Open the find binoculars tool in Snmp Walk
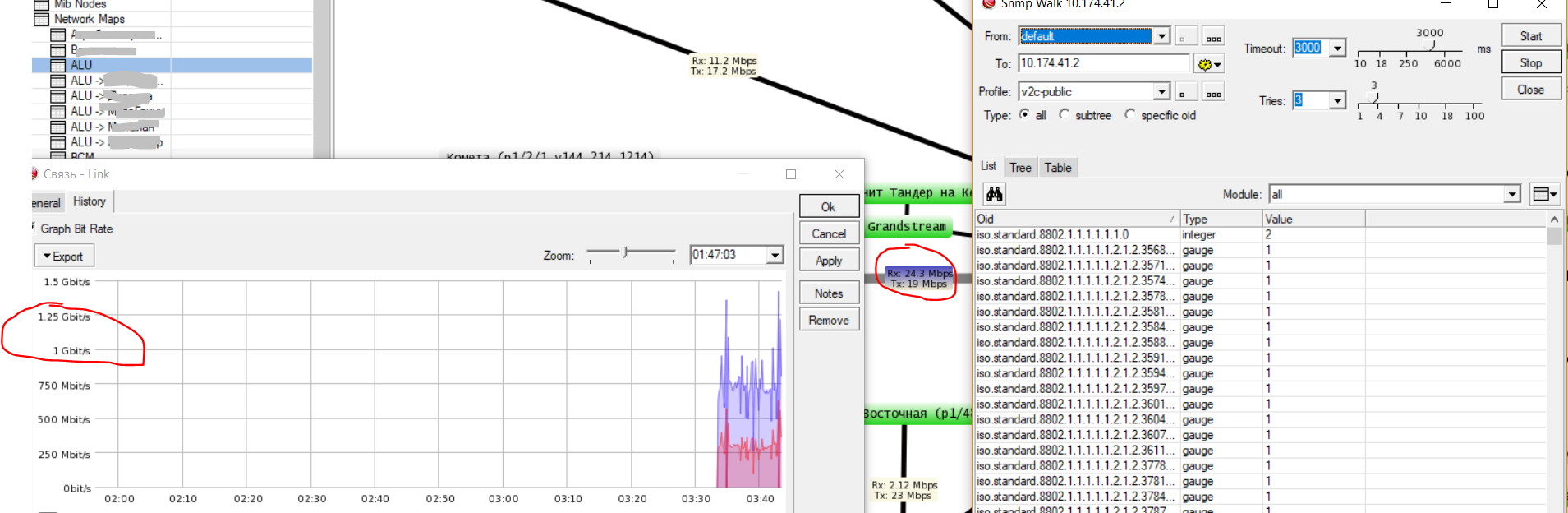The width and height of the screenshot is (1568, 513). point(995,194)
